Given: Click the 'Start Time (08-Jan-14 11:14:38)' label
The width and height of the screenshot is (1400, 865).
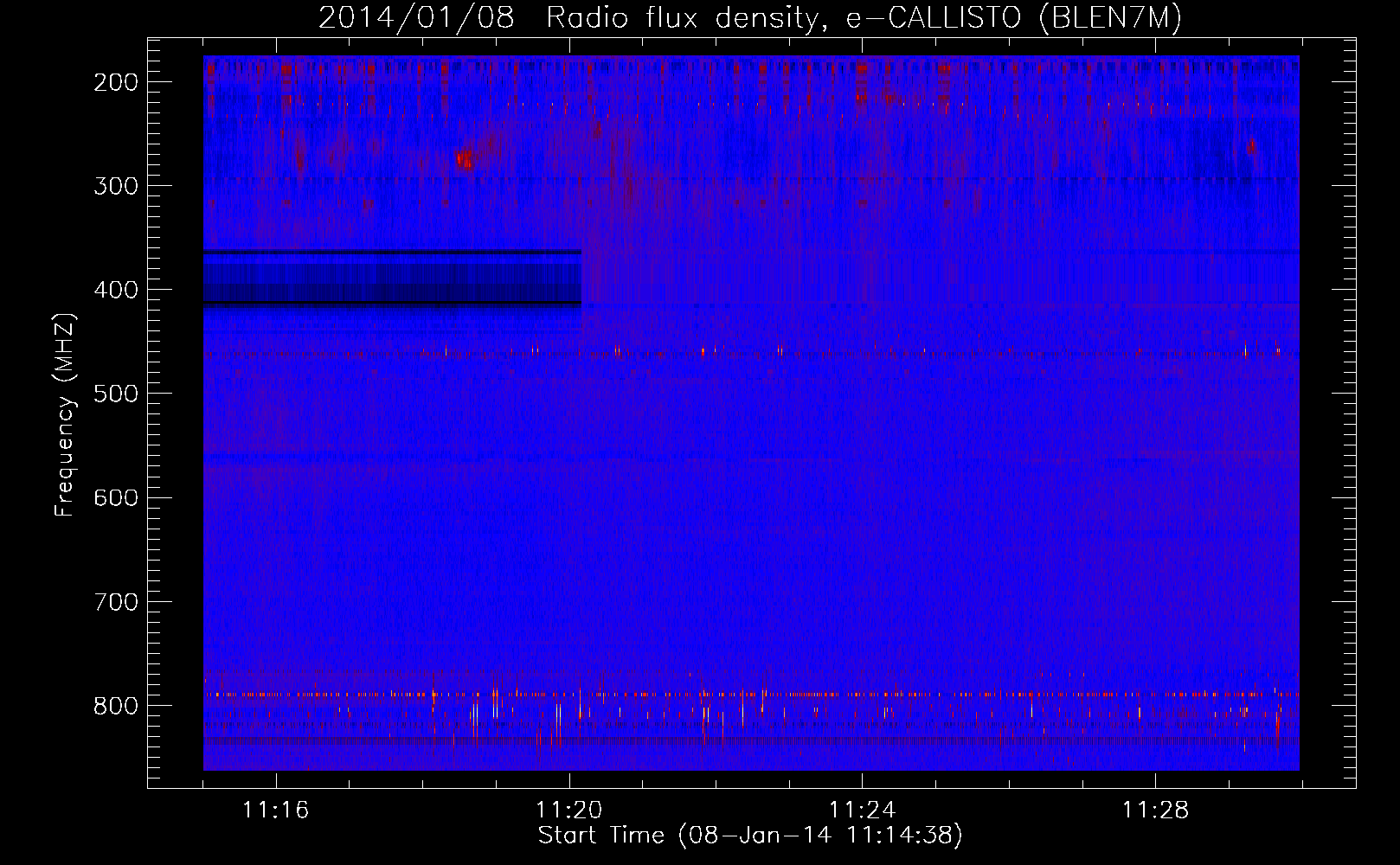Looking at the screenshot, I should 750,836.
